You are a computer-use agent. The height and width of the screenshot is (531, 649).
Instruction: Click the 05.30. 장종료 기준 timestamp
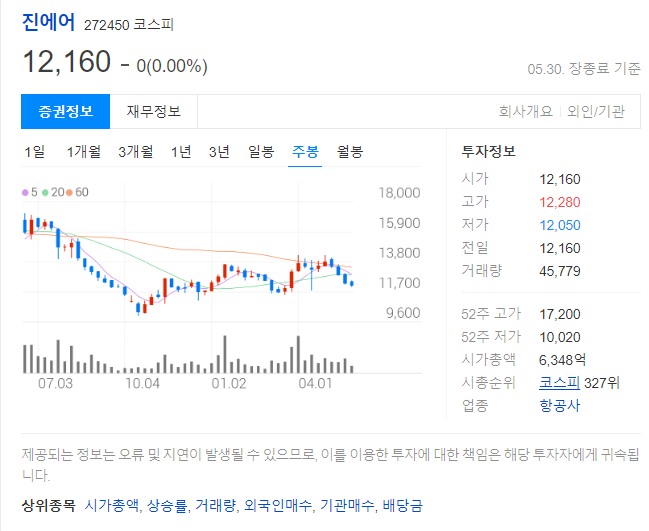point(584,69)
